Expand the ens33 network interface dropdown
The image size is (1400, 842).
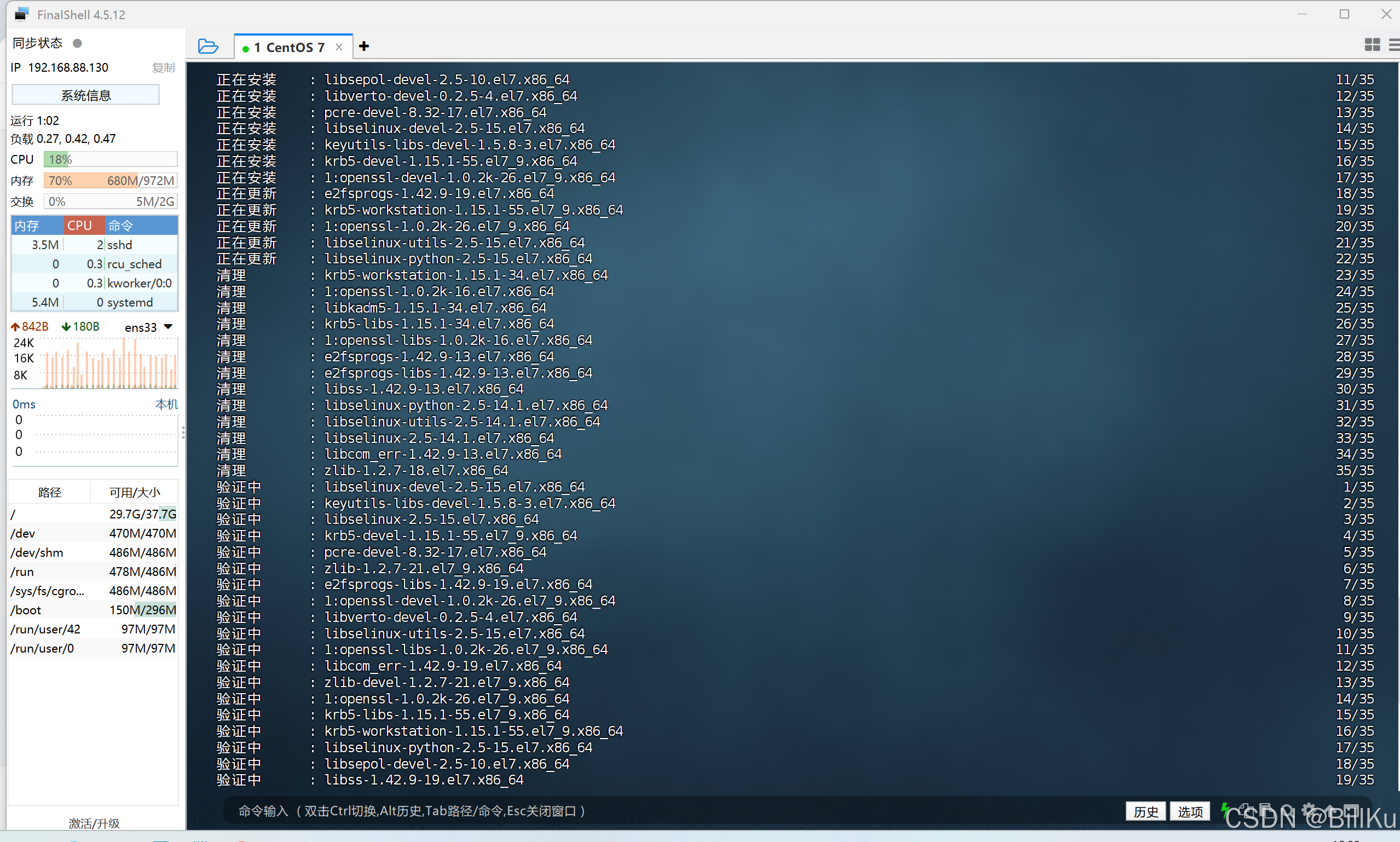click(168, 327)
